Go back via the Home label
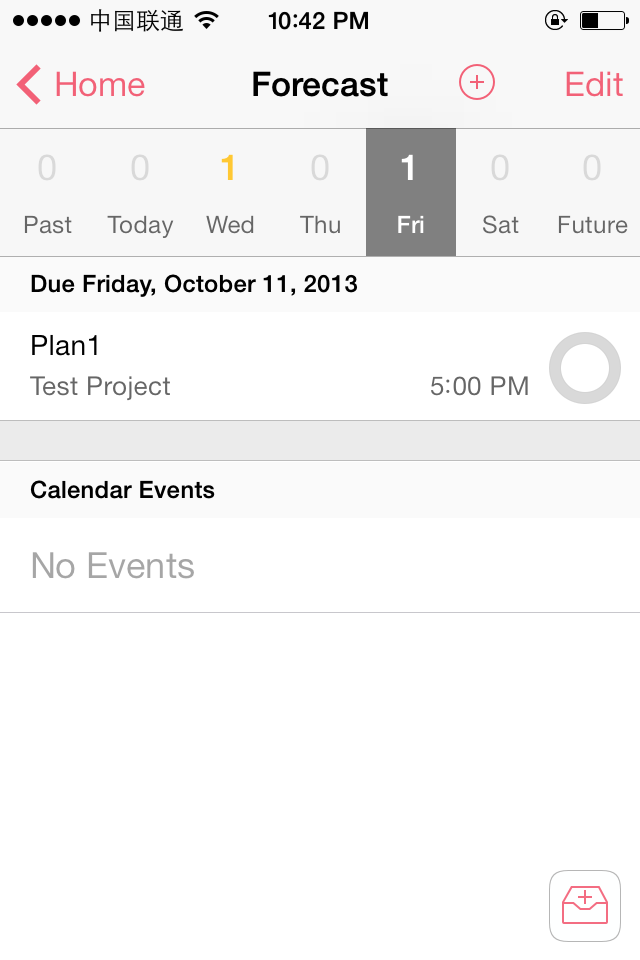 coord(100,84)
